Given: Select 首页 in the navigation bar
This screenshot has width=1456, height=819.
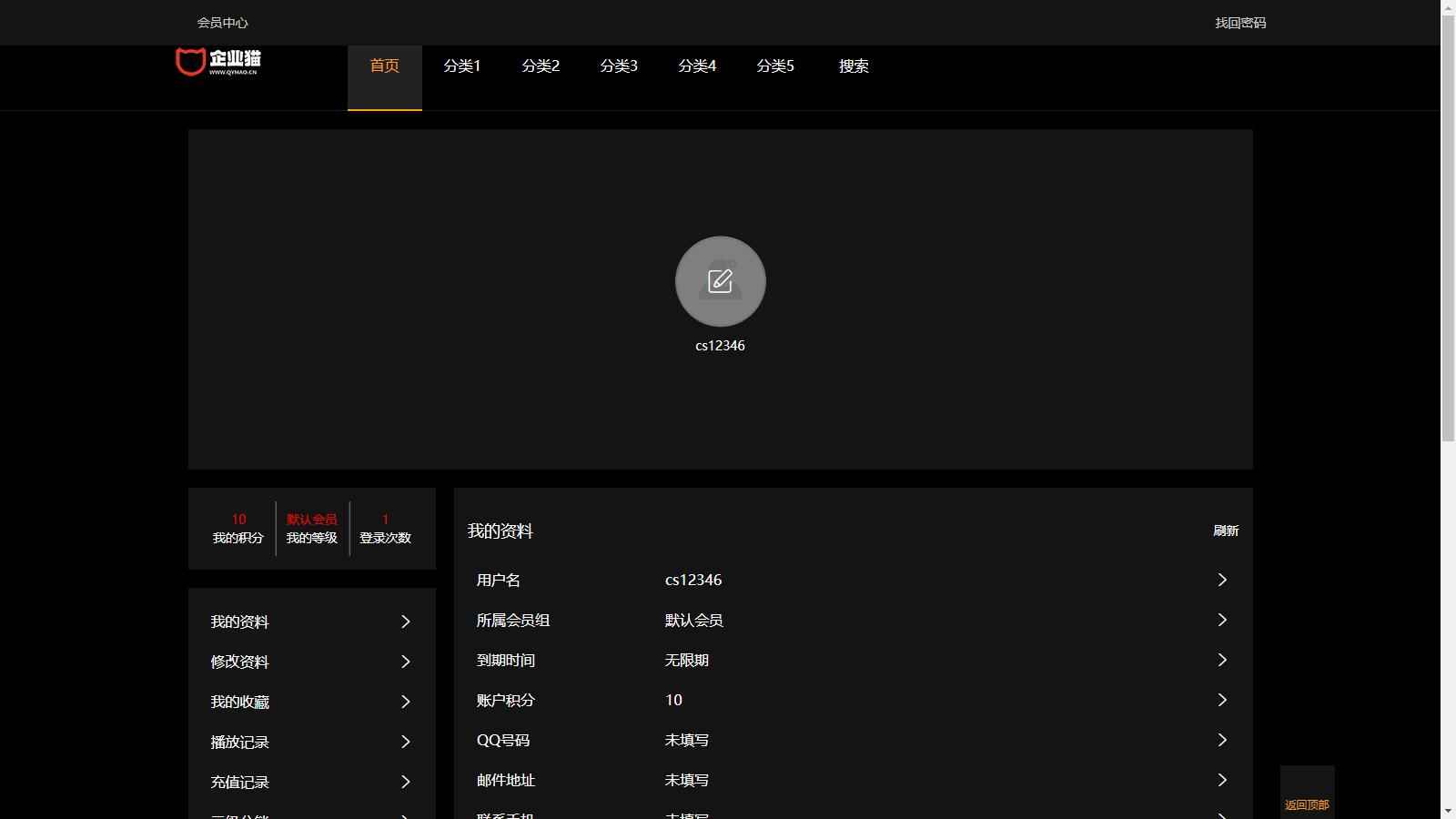Looking at the screenshot, I should (x=384, y=66).
